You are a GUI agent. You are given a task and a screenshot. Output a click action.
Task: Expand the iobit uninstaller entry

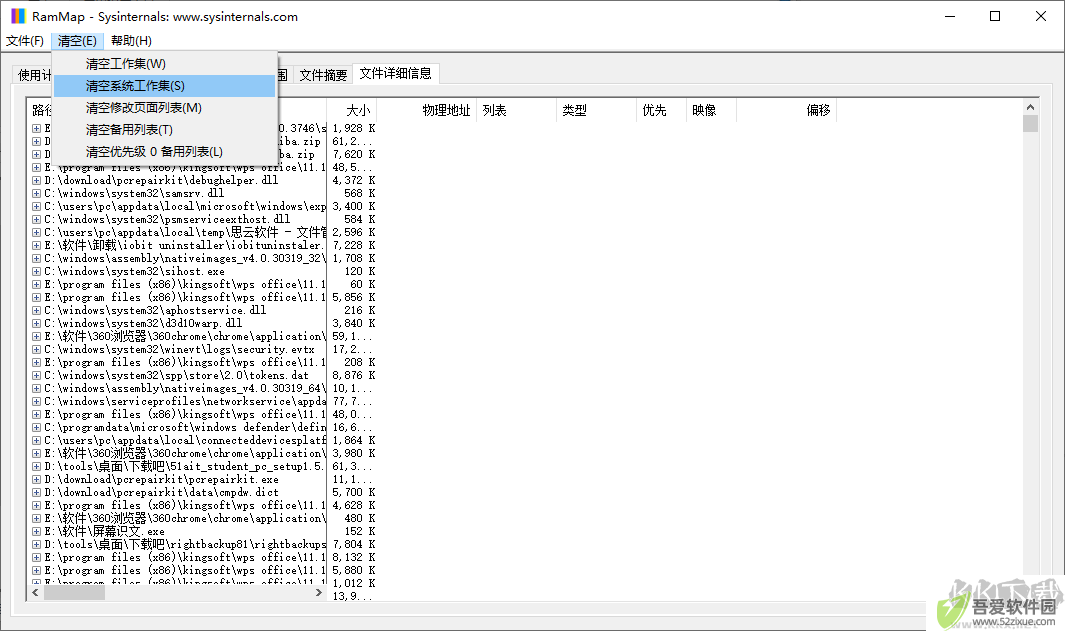(37, 245)
